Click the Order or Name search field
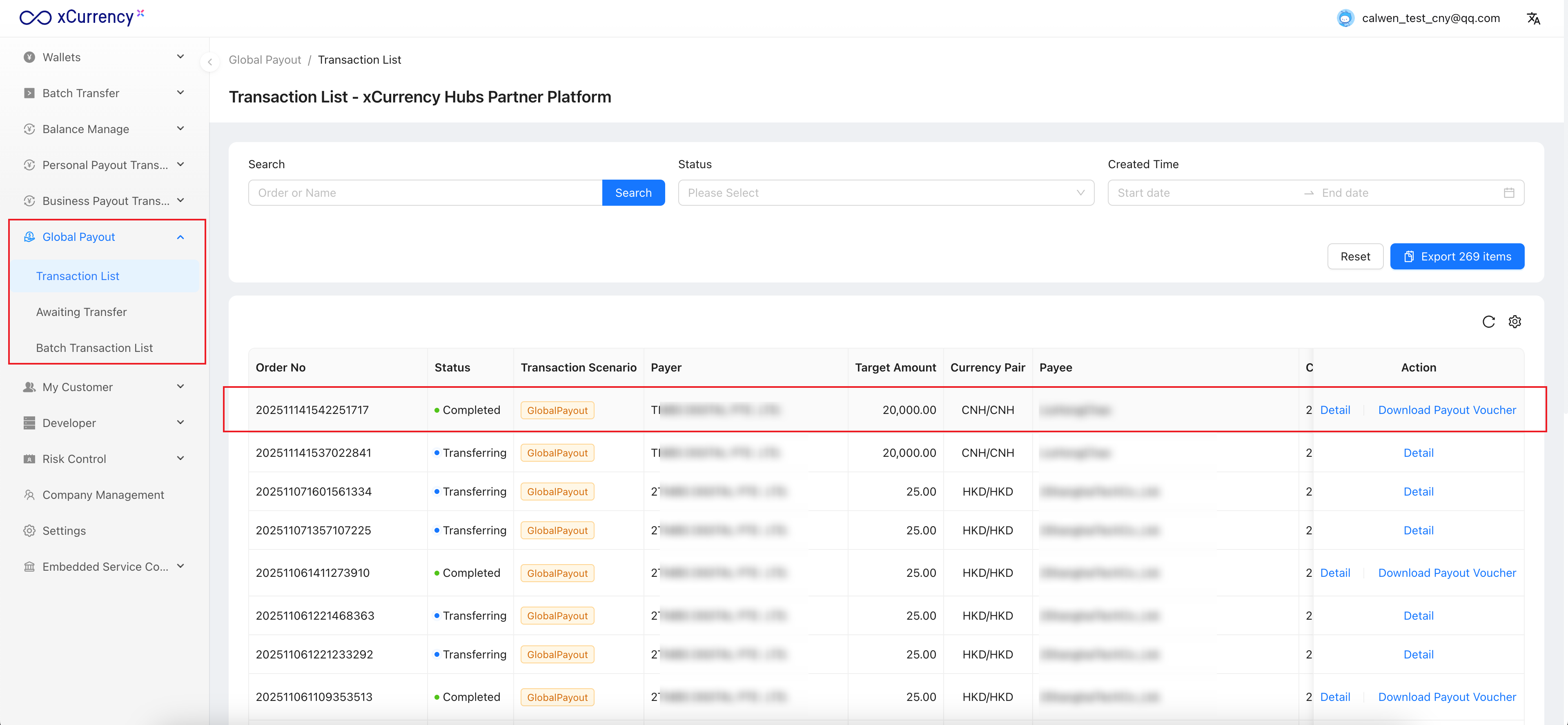This screenshot has height=725, width=1568. point(425,192)
